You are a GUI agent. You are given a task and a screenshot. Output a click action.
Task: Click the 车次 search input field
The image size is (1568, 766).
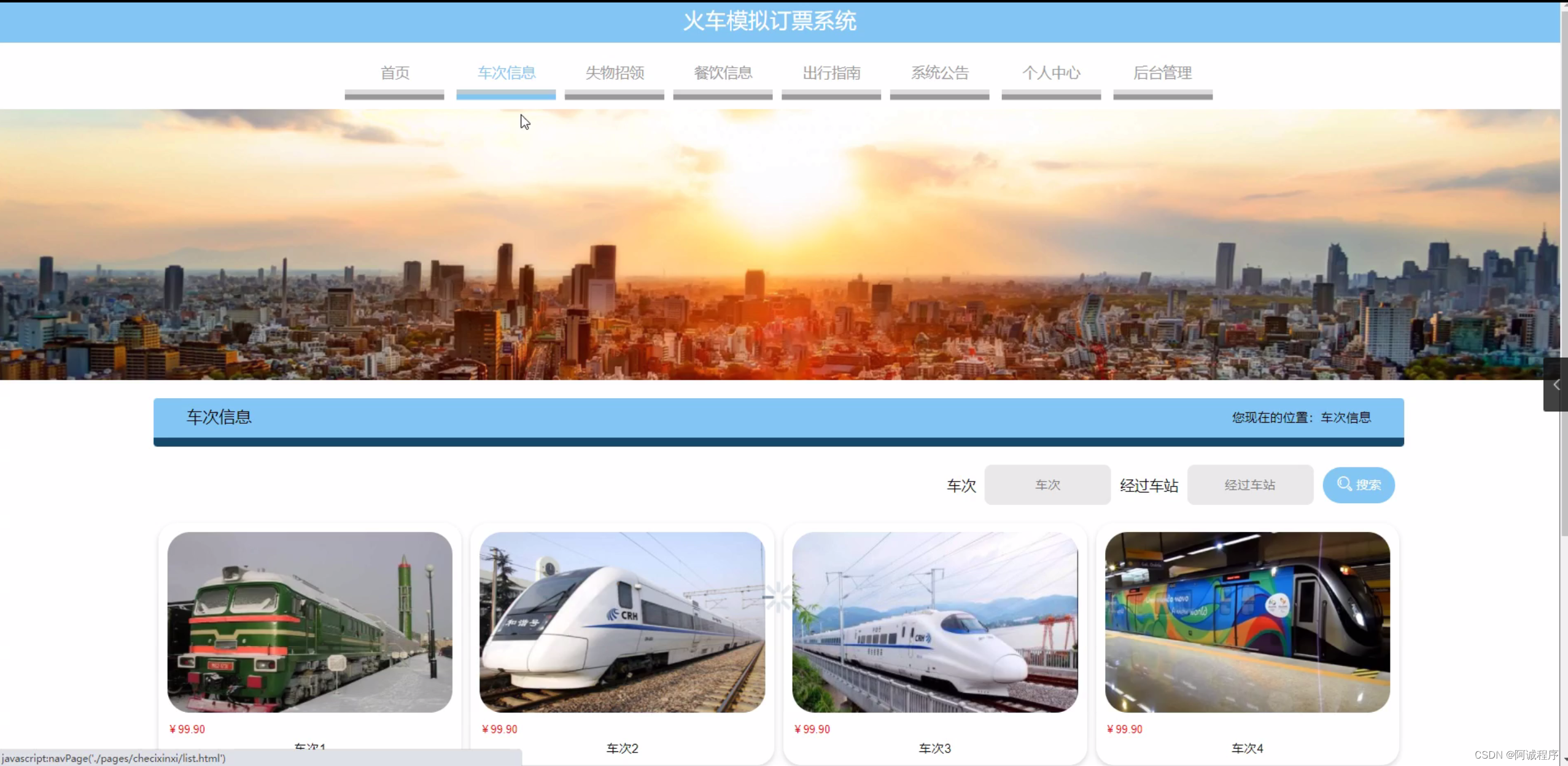1047,485
